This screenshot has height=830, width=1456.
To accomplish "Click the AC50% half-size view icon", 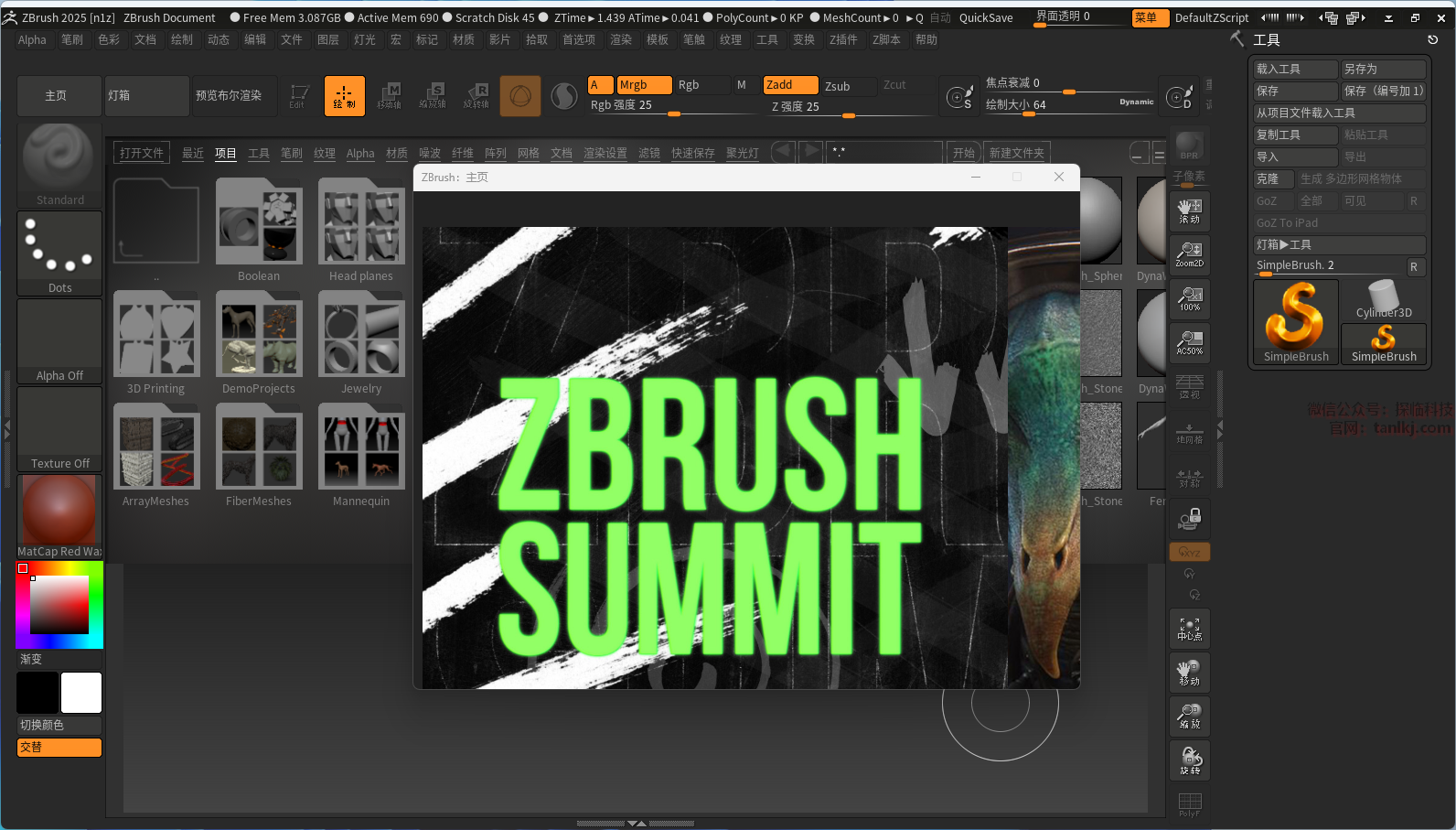I will coord(1189,342).
